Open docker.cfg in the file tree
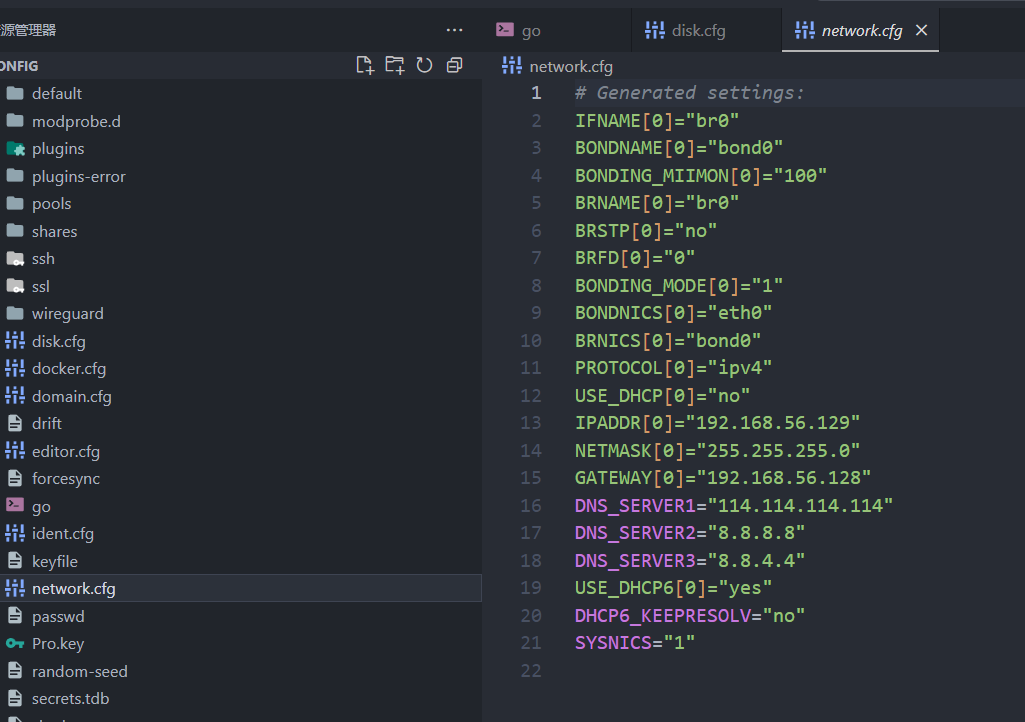This screenshot has width=1025, height=722. (x=241, y=368)
